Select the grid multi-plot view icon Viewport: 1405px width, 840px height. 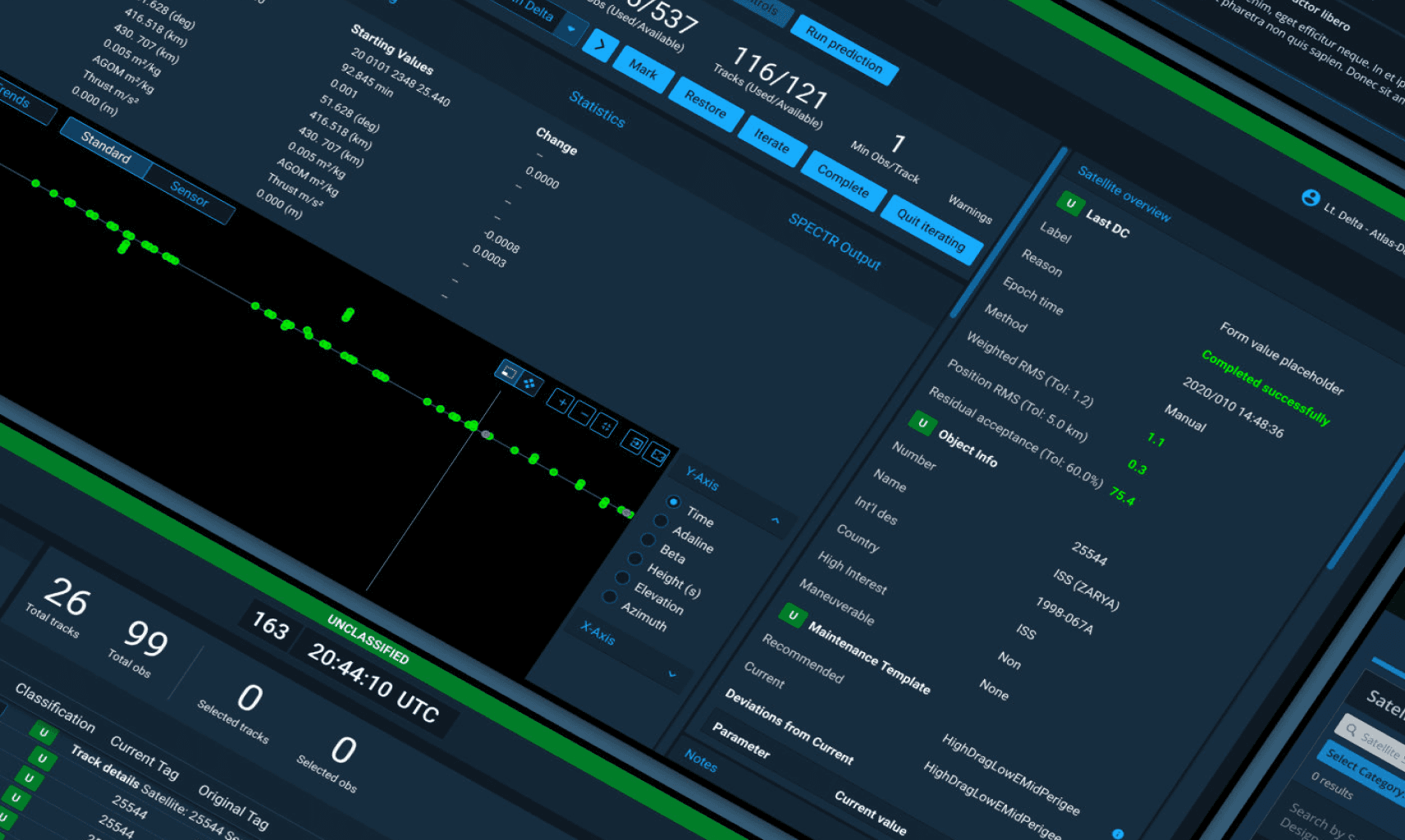[529, 383]
